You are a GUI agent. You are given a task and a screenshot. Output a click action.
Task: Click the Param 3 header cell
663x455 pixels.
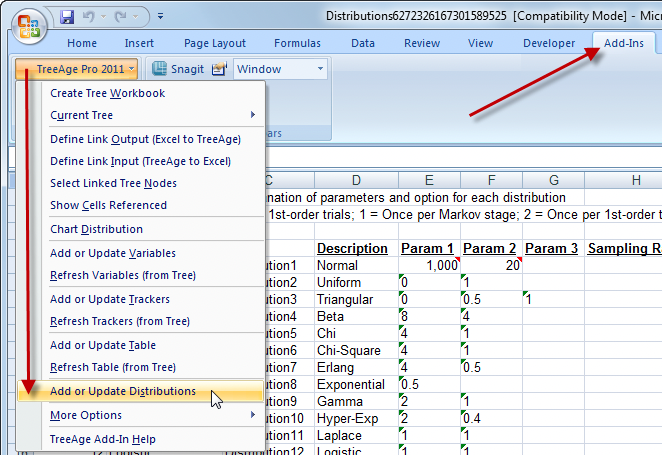(x=551, y=249)
